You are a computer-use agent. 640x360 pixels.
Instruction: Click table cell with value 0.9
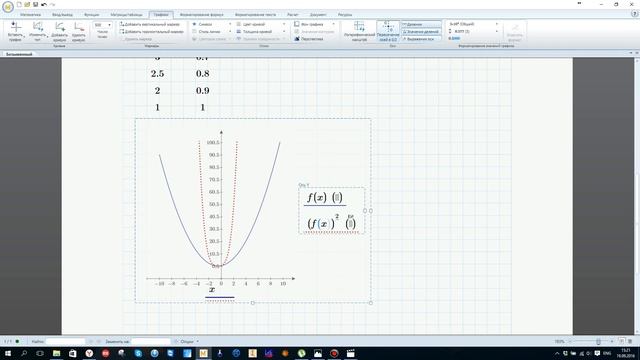coord(202,91)
